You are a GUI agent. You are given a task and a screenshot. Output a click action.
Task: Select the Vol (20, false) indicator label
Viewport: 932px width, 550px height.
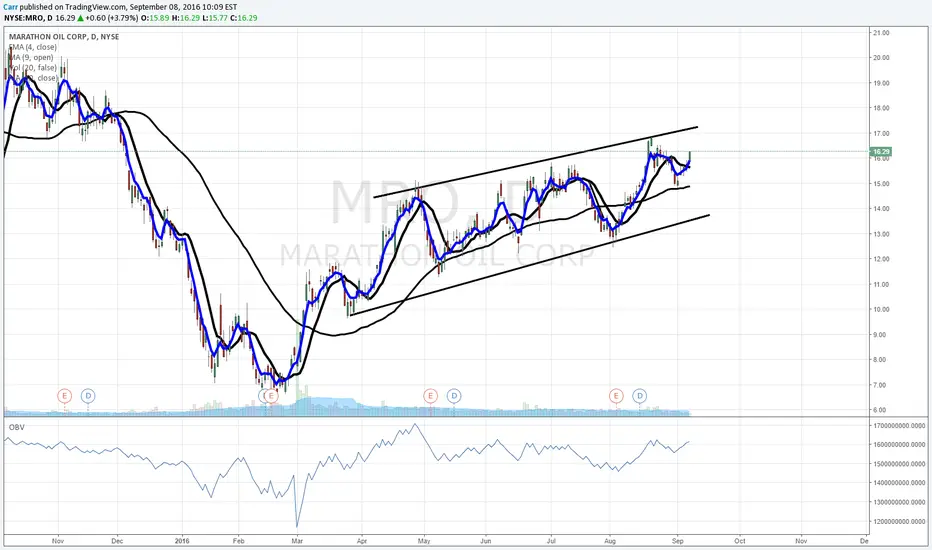coord(33,67)
